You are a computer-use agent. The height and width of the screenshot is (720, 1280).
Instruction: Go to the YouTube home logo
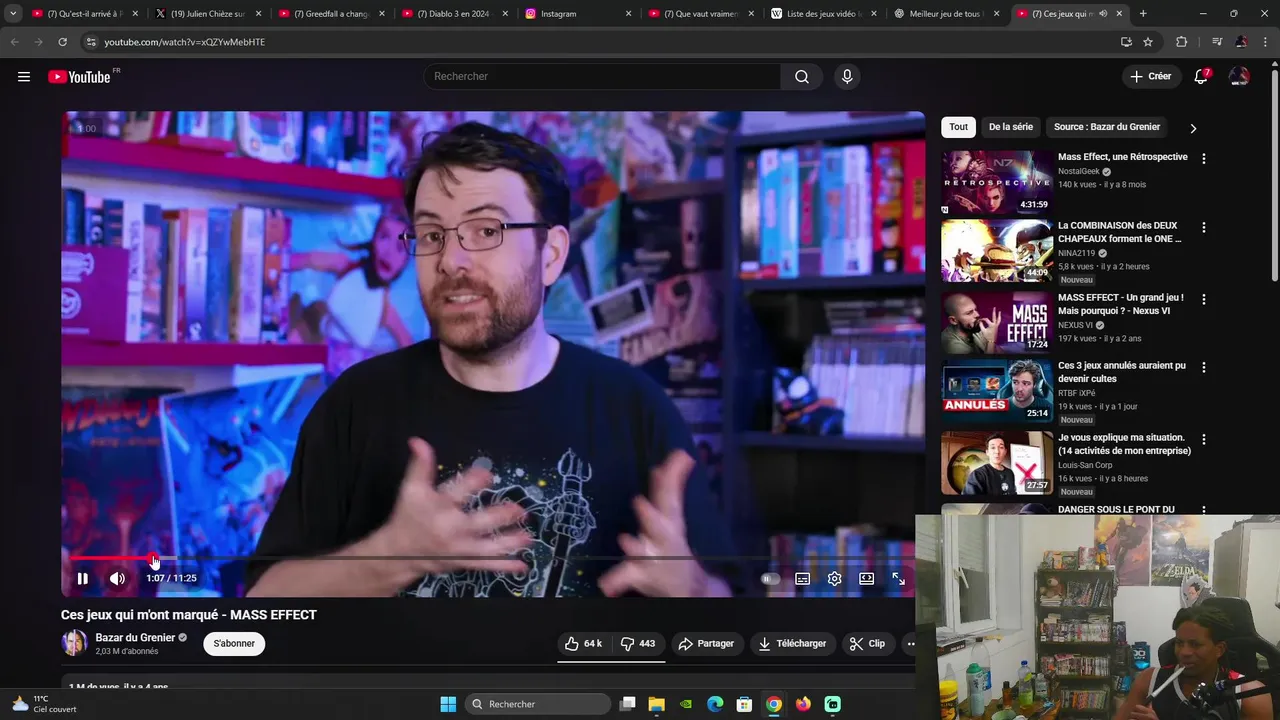[79, 77]
